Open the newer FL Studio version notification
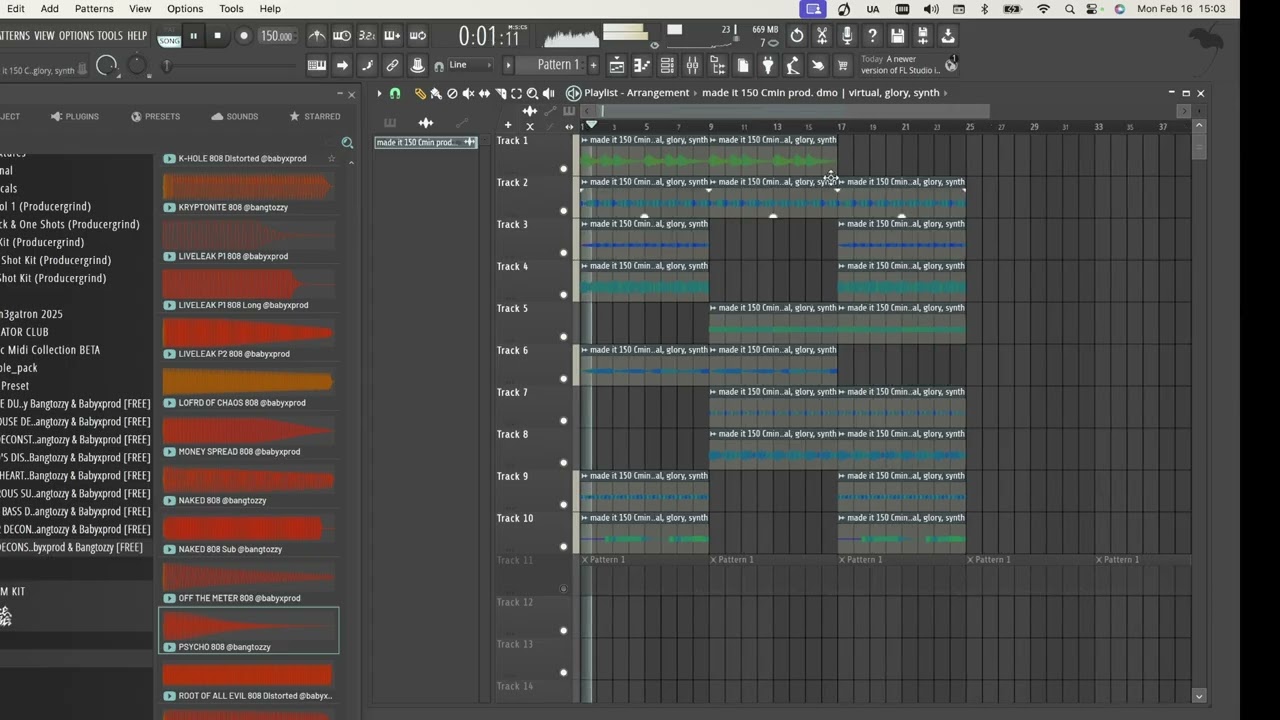This screenshot has height=720, width=1280. [x=908, y=65]
